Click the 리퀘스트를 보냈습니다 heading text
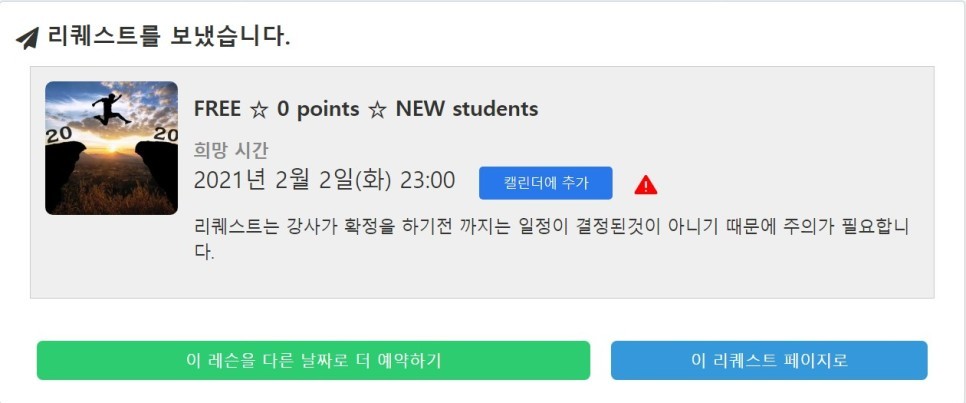 coord(169,38)
